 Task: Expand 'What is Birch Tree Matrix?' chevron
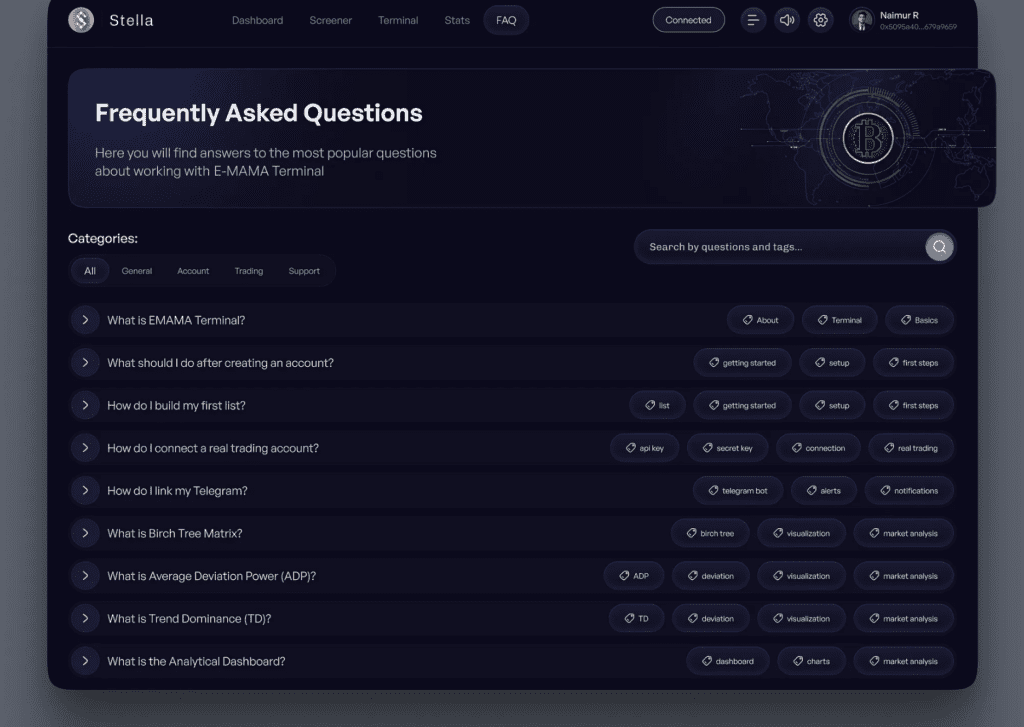85,533
